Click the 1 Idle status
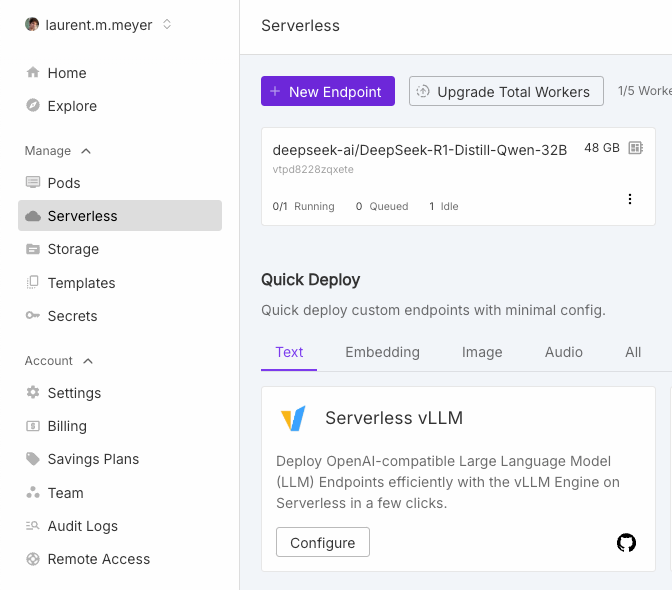The height and width of the screenshot is (590, 672). coord(444,206)
